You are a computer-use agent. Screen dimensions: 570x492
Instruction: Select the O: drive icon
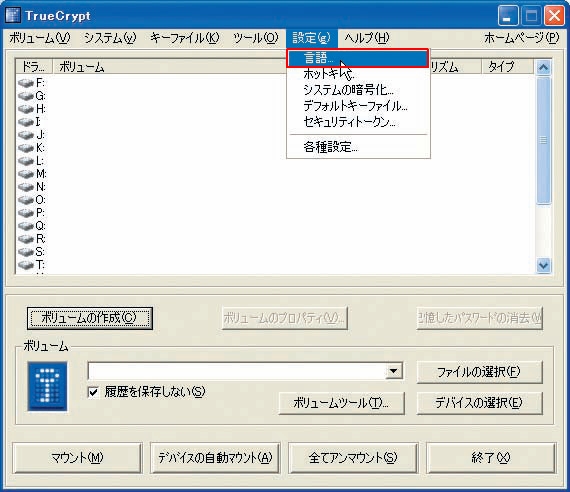point(26,200)
